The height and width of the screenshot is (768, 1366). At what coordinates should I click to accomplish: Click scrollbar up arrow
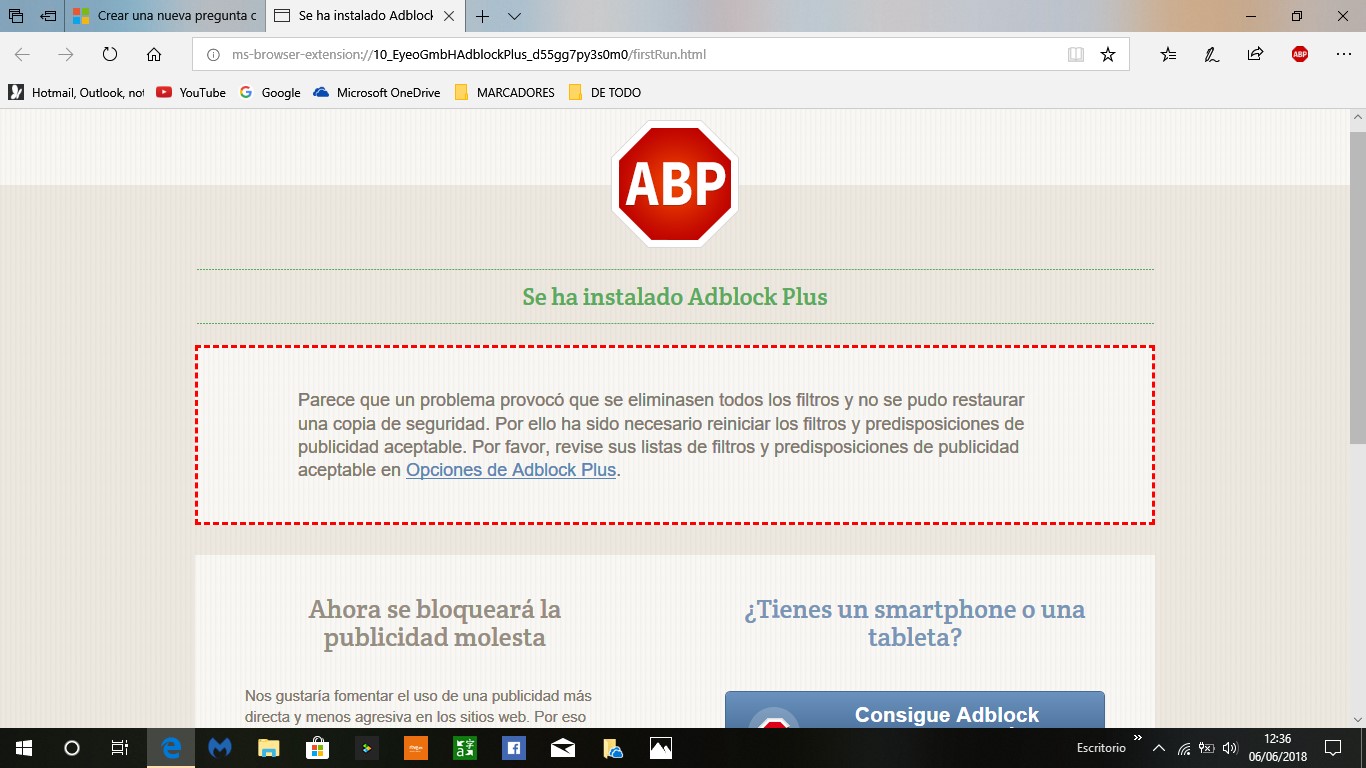click(x=1357, y=118)
